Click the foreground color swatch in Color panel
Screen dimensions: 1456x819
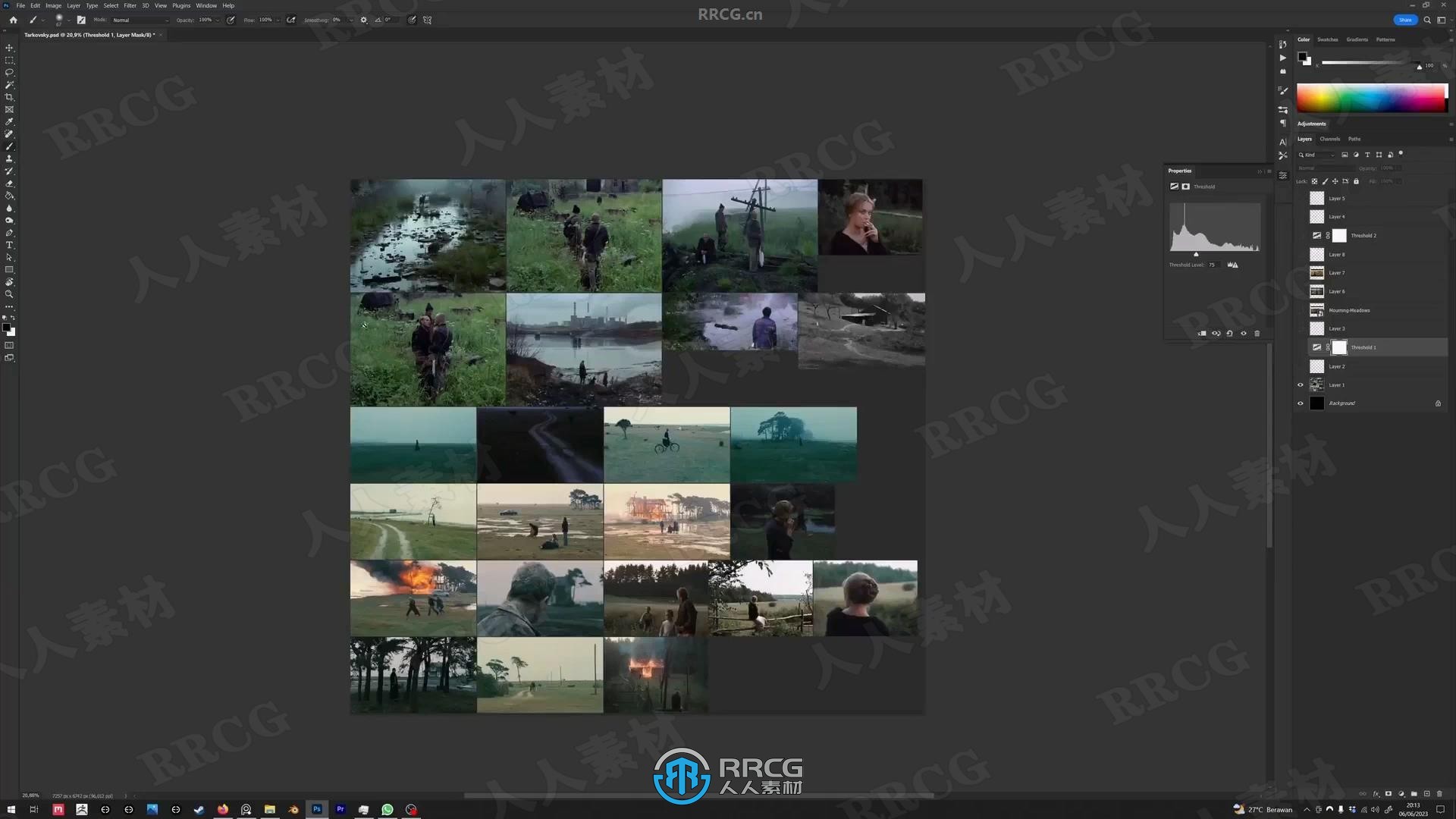click(x=1302, y=57)
